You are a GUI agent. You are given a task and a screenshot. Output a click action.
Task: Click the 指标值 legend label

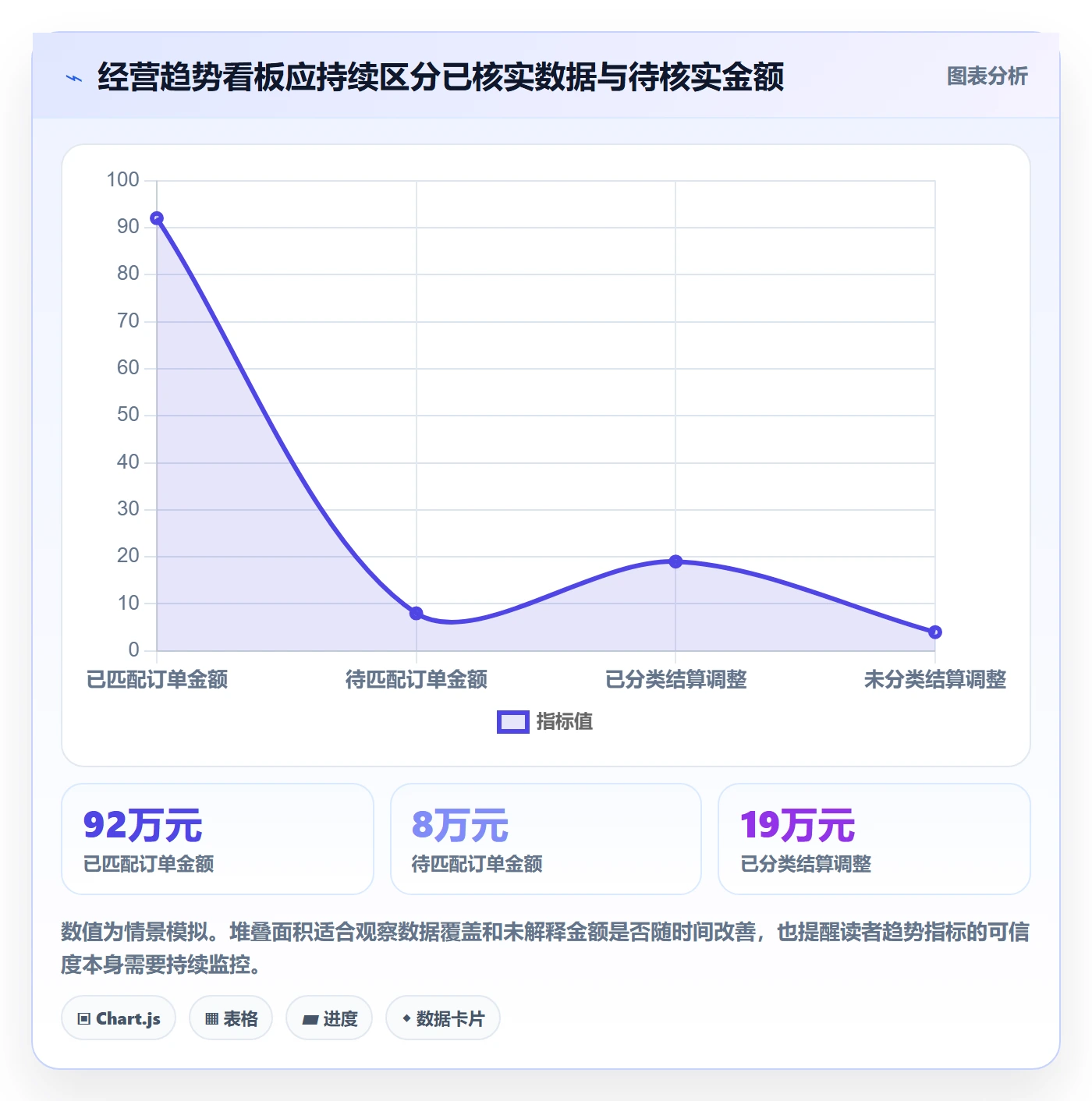tap(565, 722)
